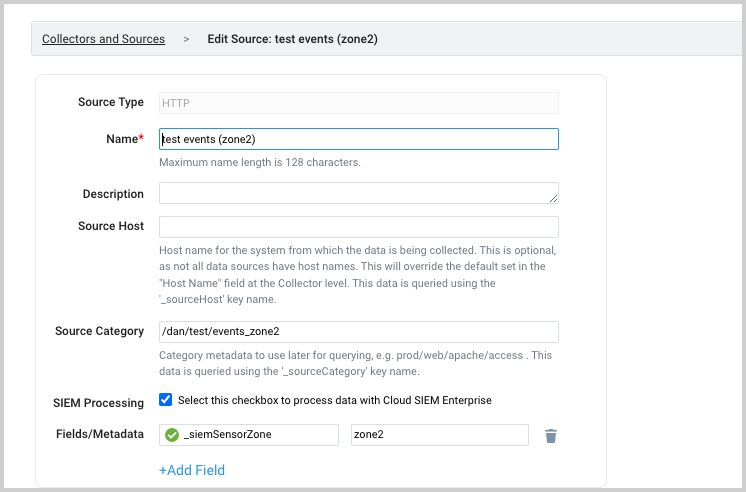Click the Description box resize handle
Screen dimensions: 746x492
click(553, 198)
